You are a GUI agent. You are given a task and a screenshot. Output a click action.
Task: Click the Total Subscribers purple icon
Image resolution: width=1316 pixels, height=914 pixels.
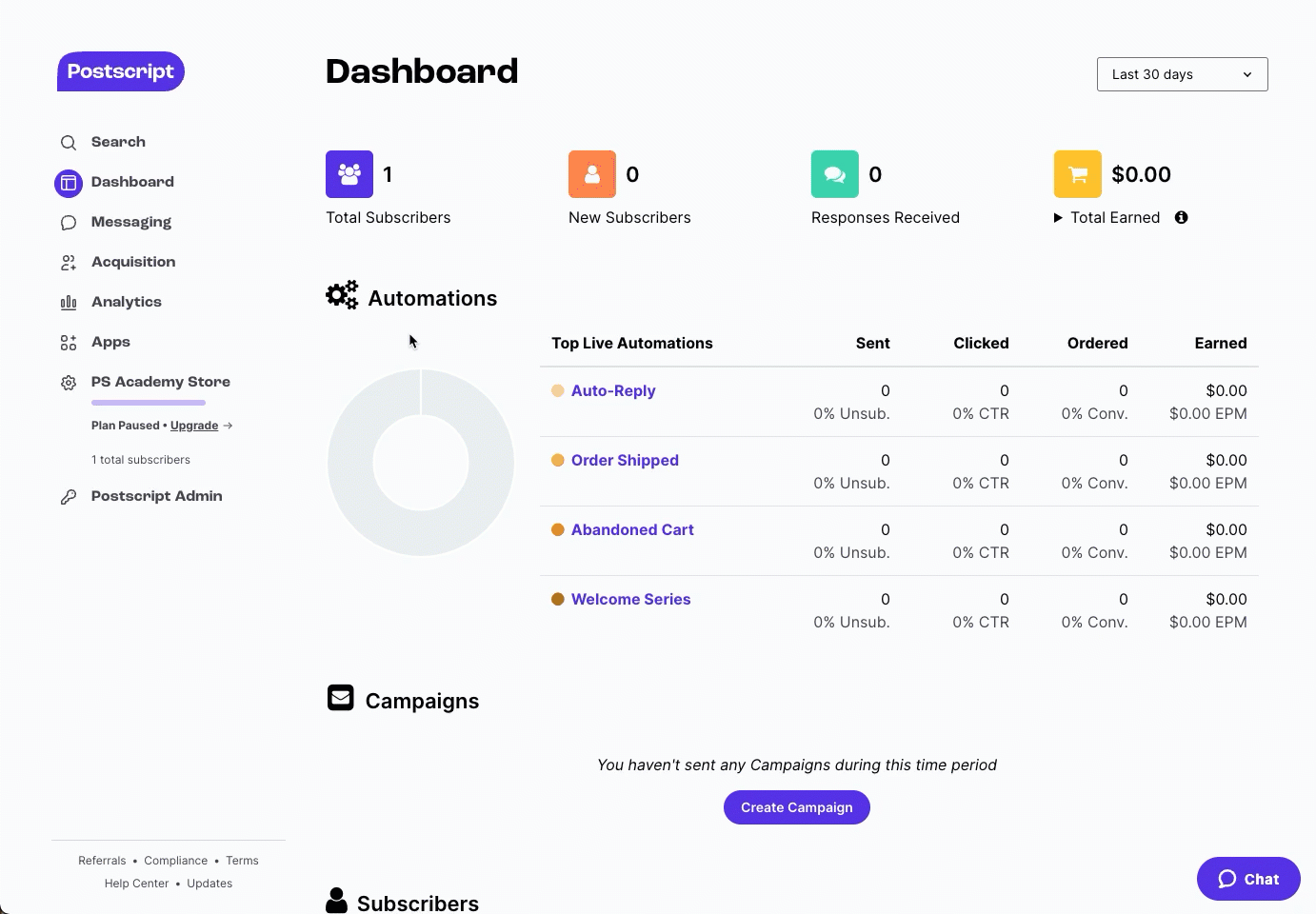tap(349, 174)
